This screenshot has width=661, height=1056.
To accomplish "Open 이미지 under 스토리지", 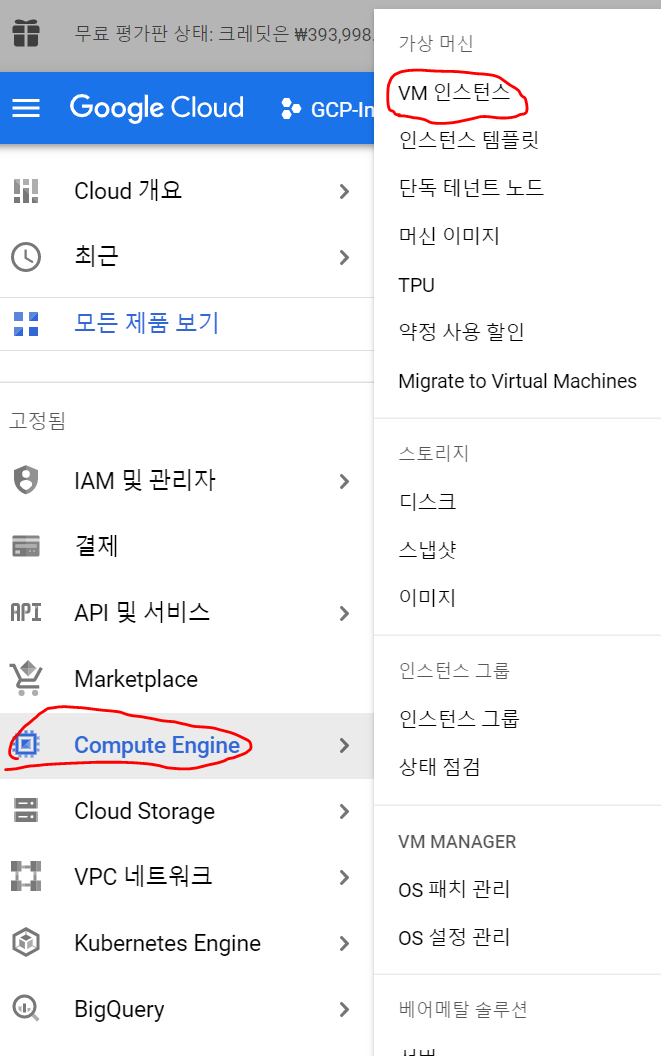I will (427, 597).
